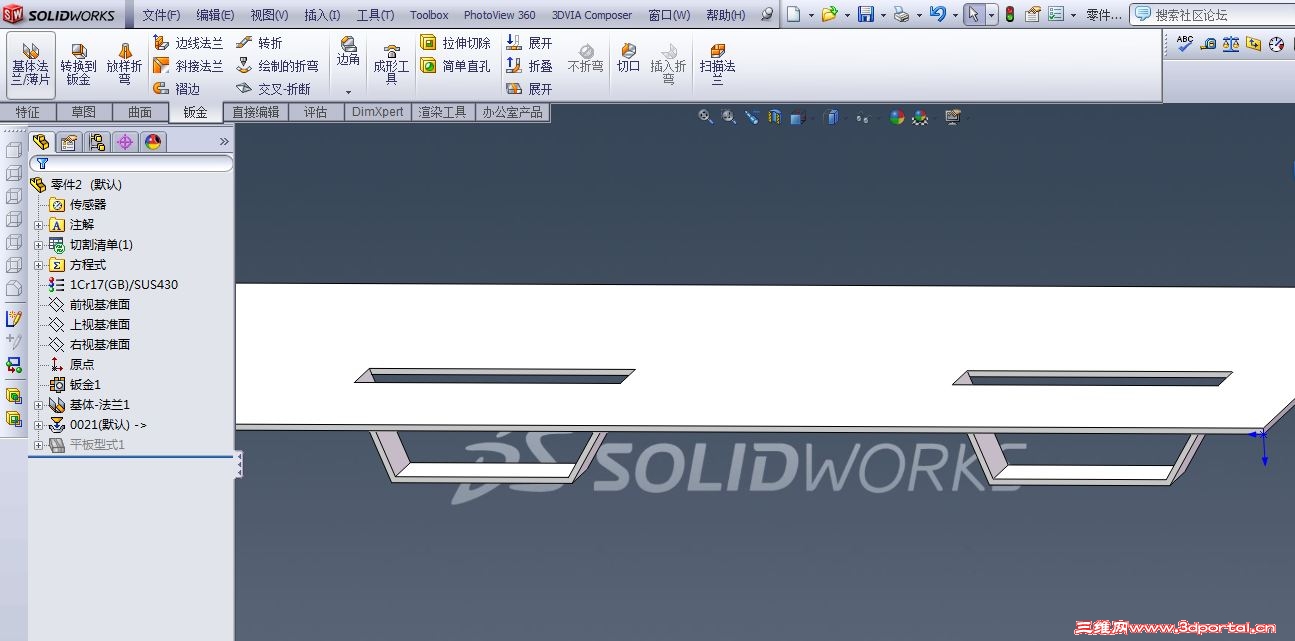The image size is (1295, 641).
Task: Click the Open folder icon
Action: (x=829, y=14)
